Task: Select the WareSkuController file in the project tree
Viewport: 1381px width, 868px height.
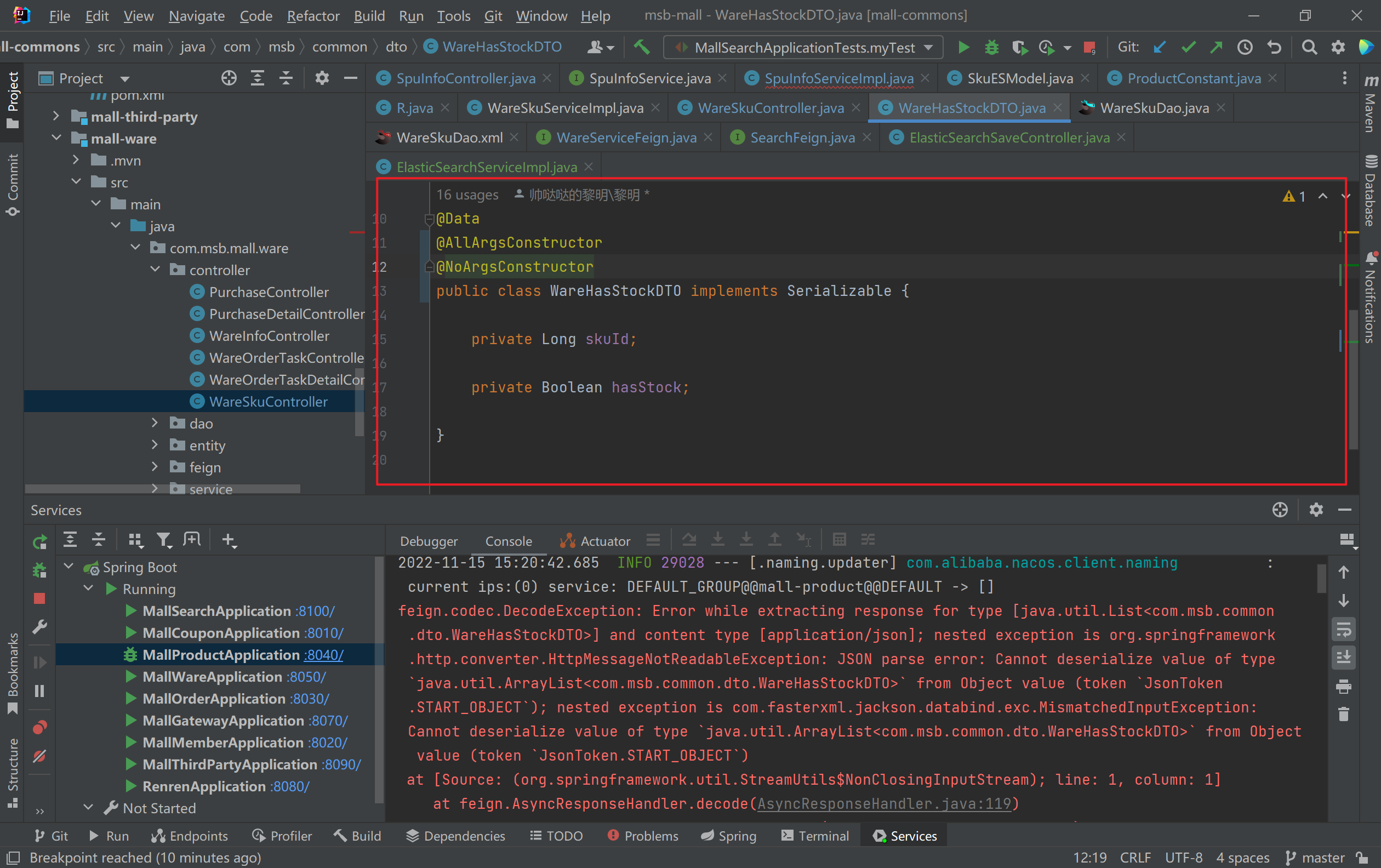Action: 269,401
